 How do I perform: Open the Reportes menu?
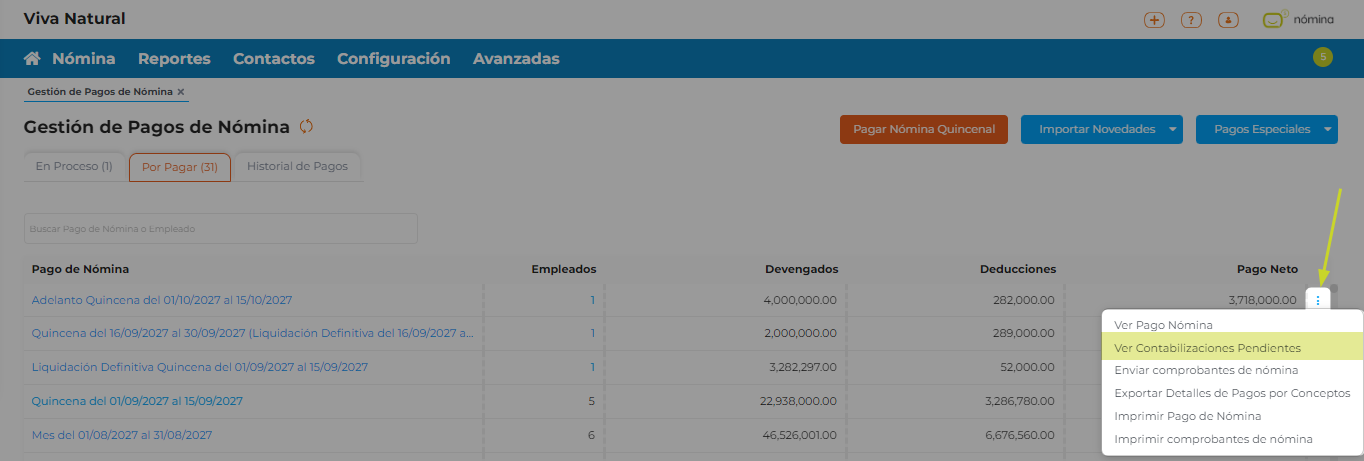(x=174, y=58)
